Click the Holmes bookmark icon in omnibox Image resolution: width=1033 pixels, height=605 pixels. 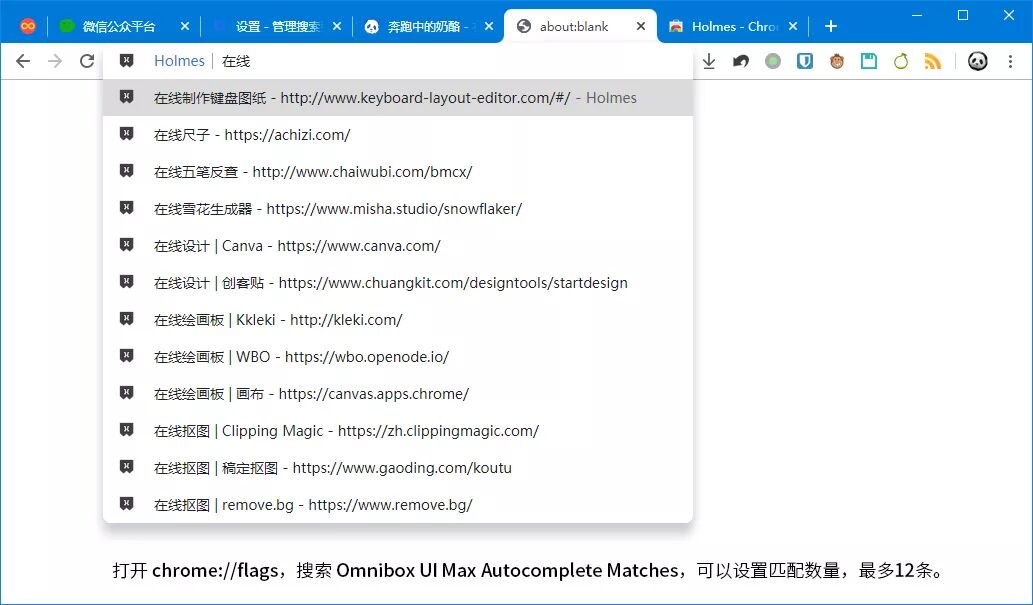click(x=126, y=61)
